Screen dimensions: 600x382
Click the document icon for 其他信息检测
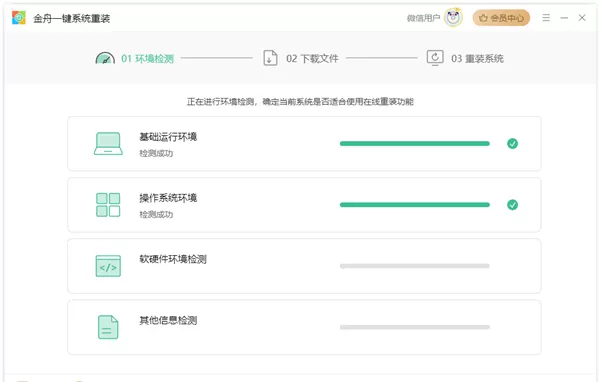[x=108, y=327]
